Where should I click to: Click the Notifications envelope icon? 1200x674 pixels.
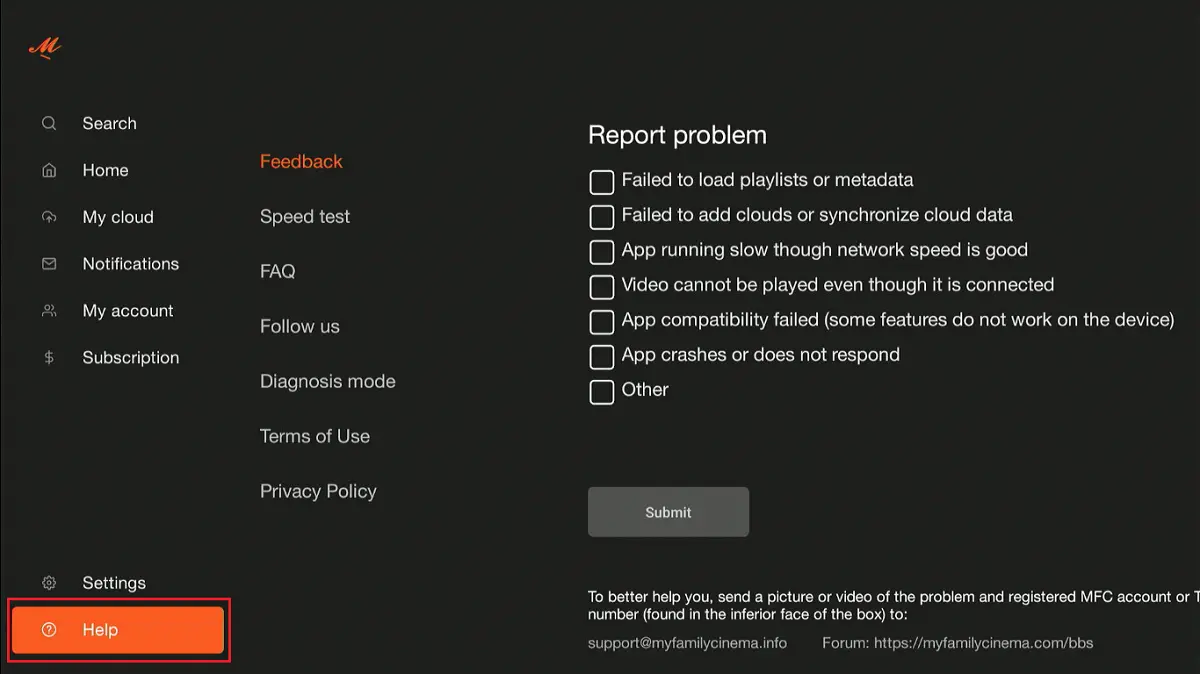point(49,264)
